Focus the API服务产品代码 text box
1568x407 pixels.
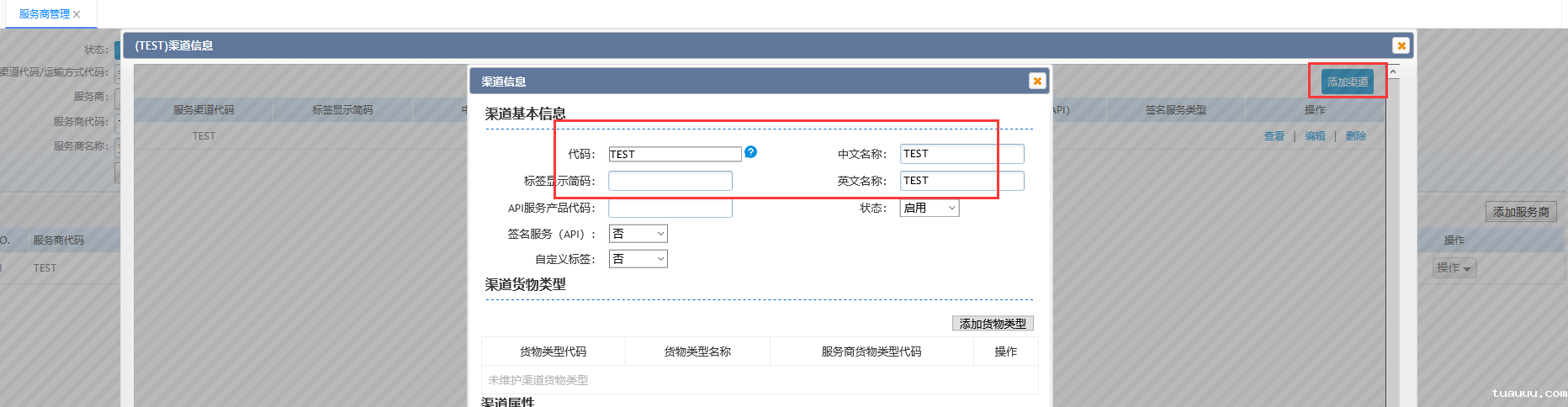pos(670,208)
